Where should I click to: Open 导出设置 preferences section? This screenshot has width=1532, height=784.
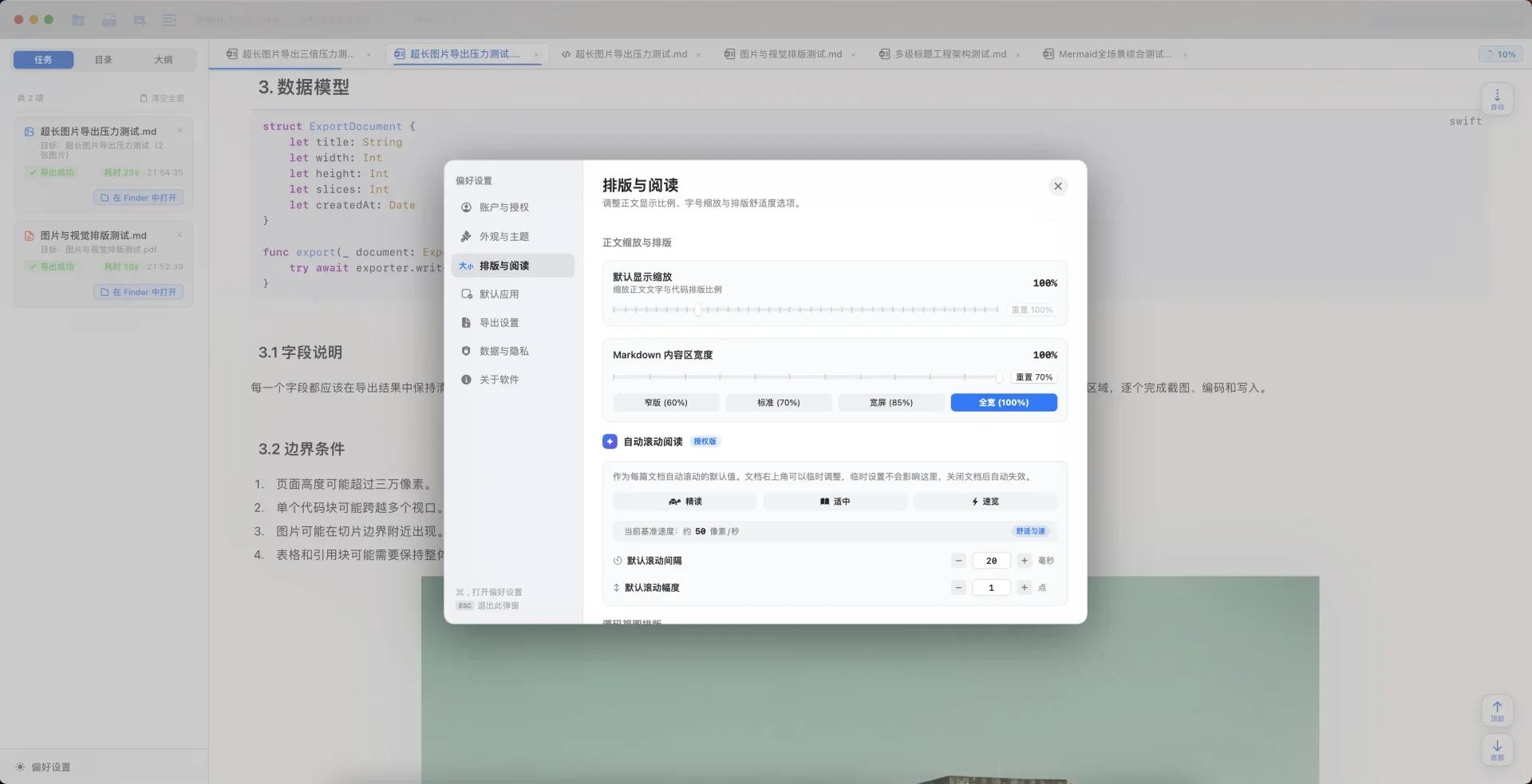[x=513, y=323]
